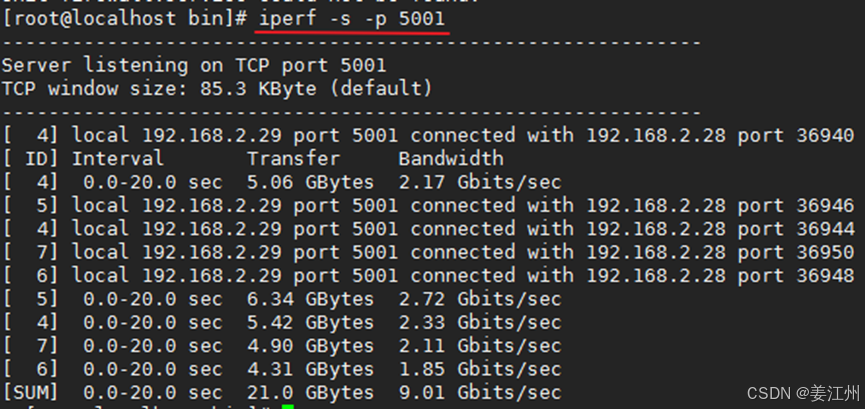Click the command text 'iperf -s -p 5001'
Screen dimensions: 865x409
351,19
